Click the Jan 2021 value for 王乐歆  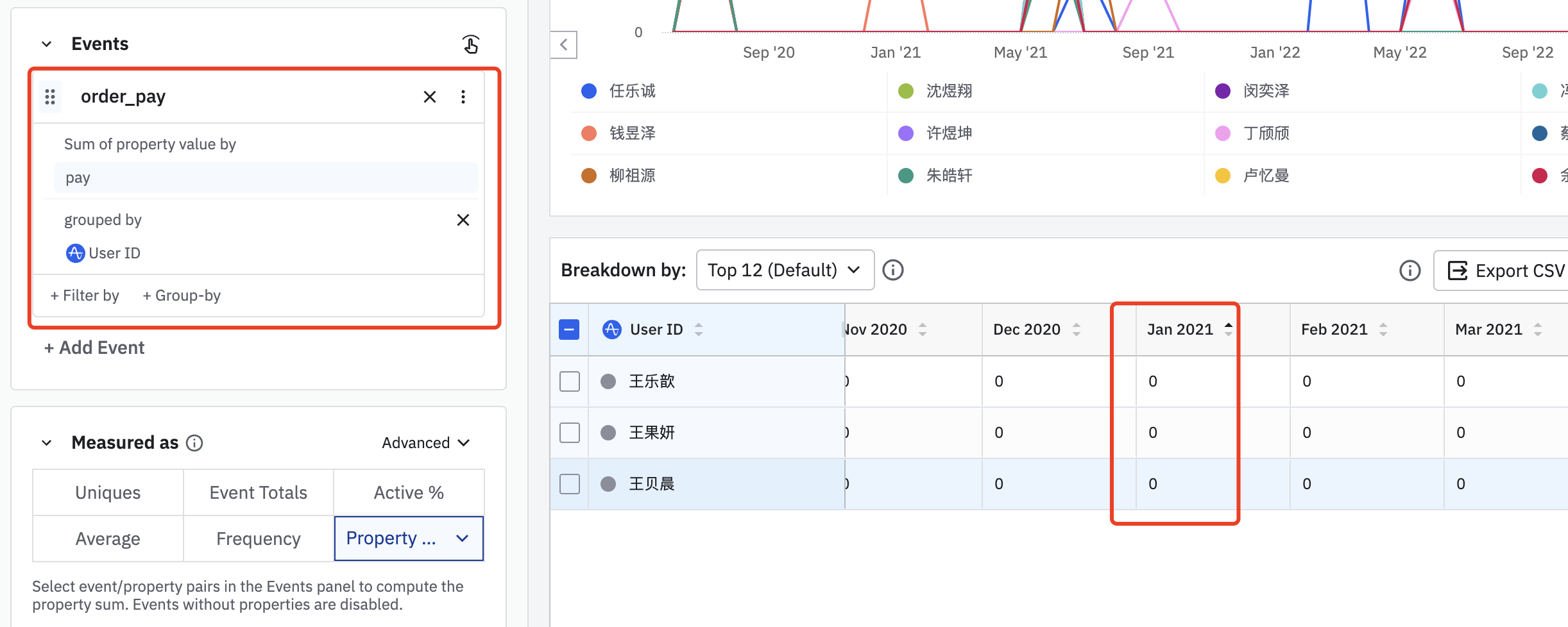coord(1153,381)
